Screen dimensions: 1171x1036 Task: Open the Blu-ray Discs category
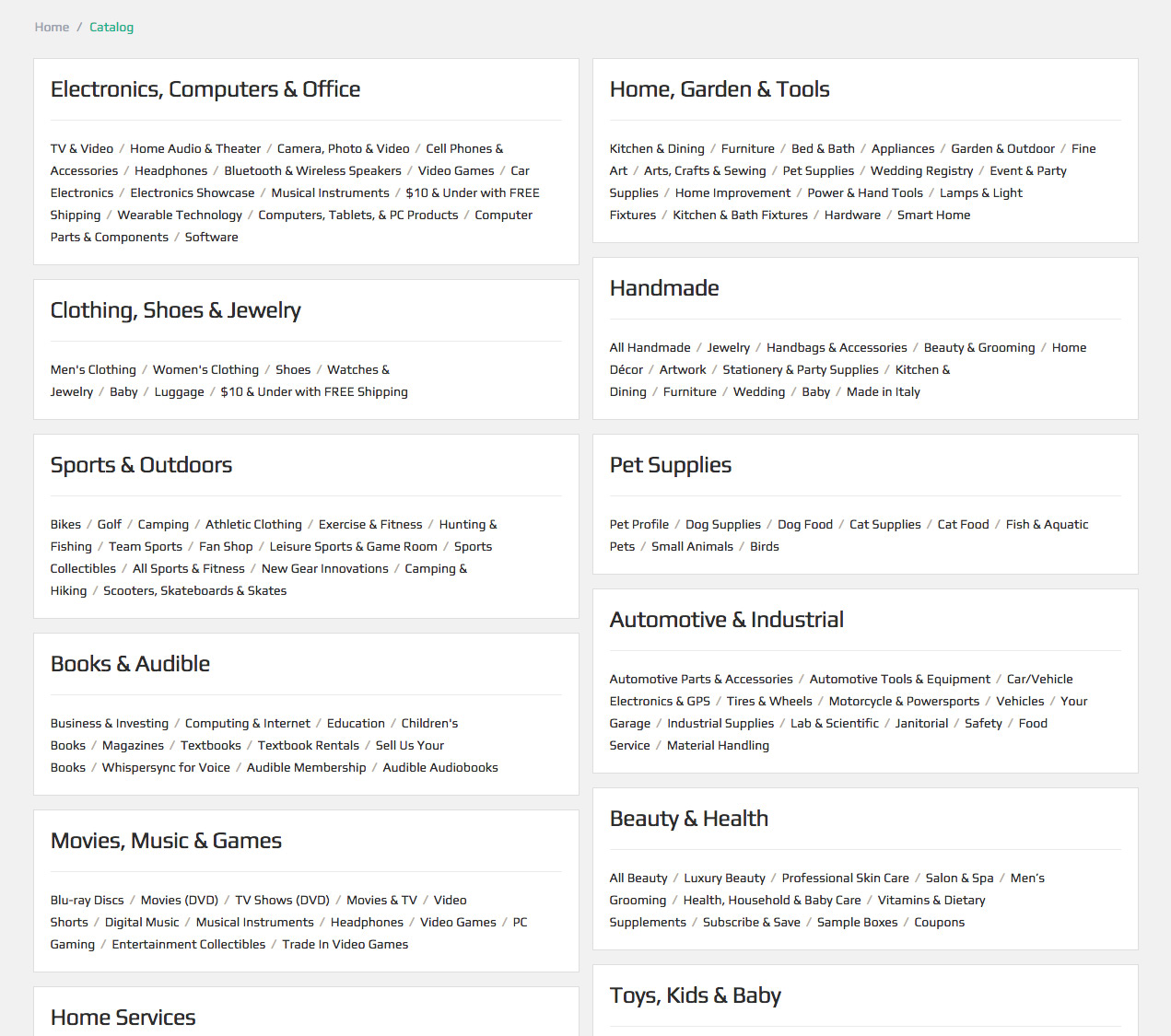(x=87, y=900)
